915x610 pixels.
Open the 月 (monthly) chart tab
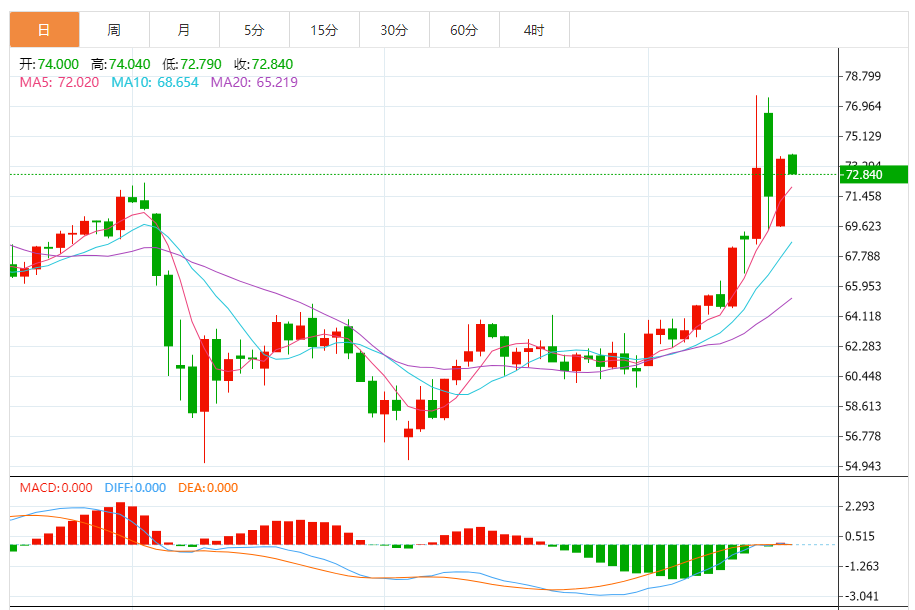(x=184, y=30)
